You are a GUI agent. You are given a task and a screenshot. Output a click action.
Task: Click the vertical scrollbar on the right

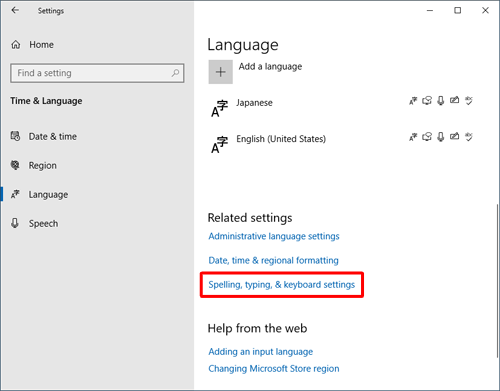coord(497,280)
